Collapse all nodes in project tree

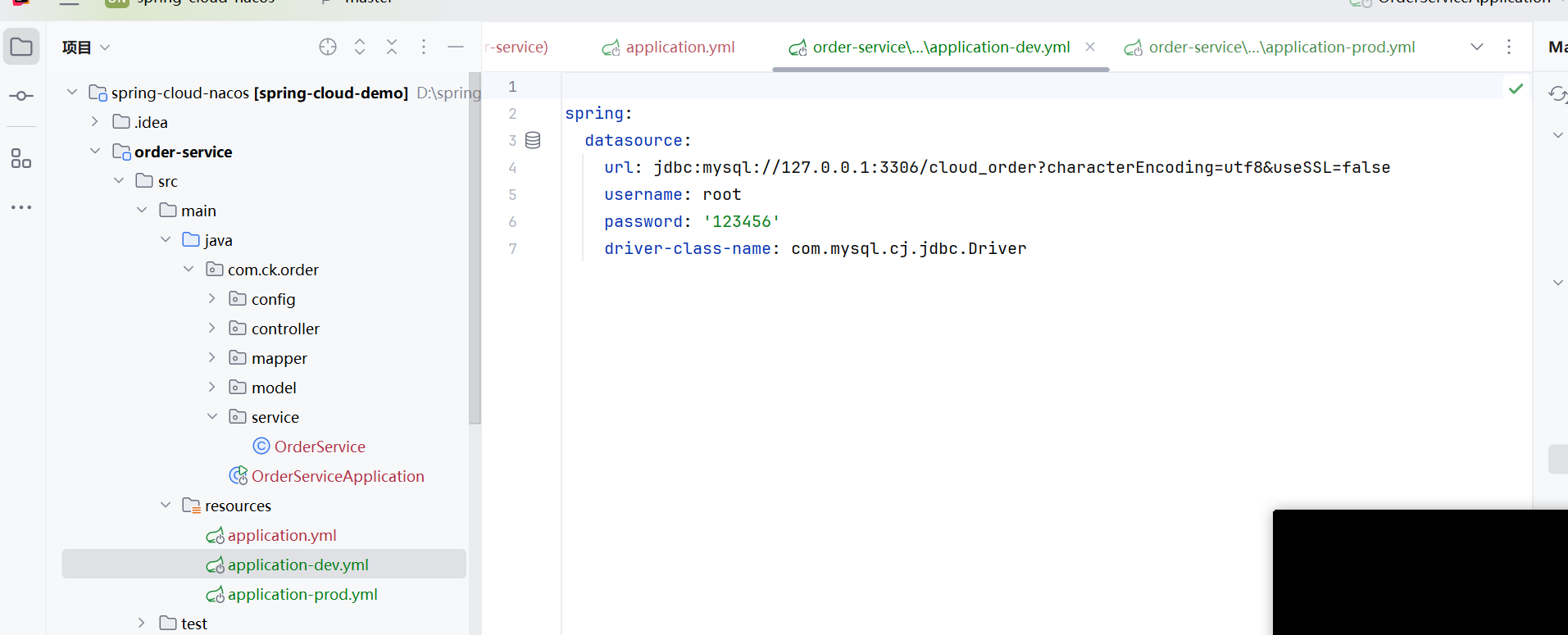point(392,47)
